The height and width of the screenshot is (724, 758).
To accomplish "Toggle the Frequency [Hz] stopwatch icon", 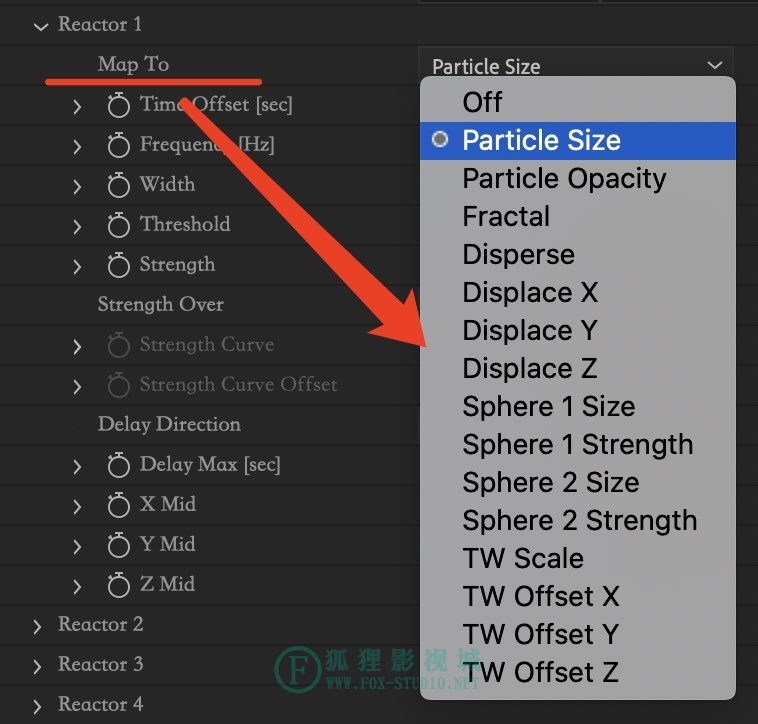I will 118,145.
